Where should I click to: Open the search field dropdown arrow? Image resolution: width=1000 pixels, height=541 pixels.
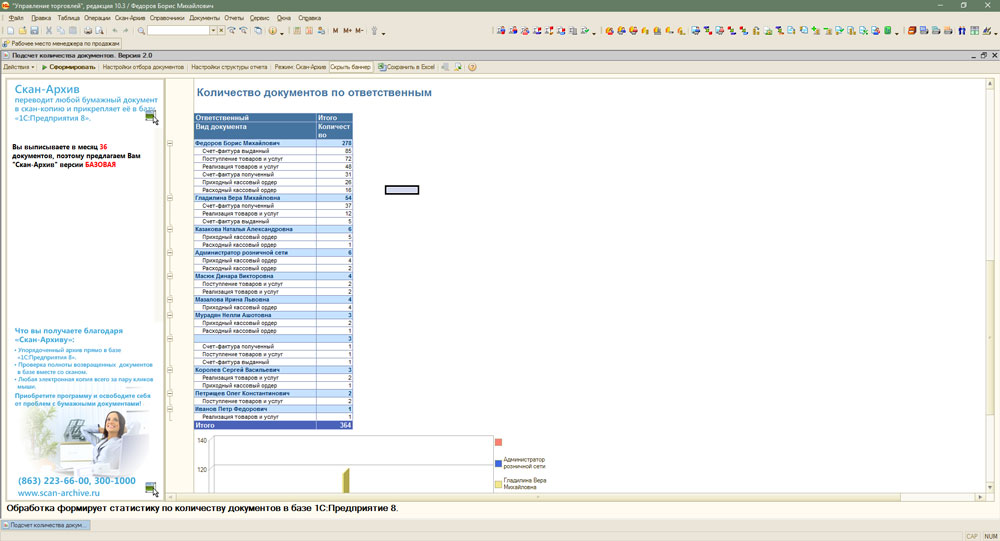click(x=212, y=31)
